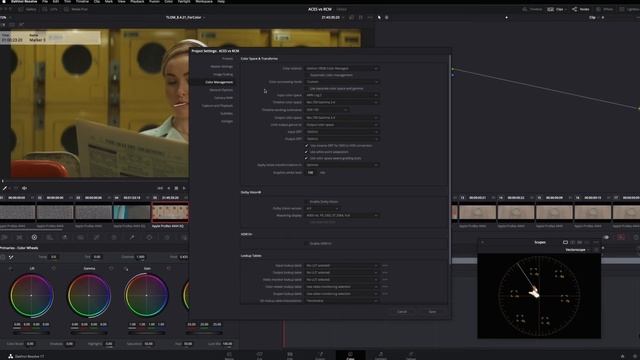640x360 pixels.
Task: Click the Project Settings dialog scrollbar
Action: tap(450, 159)
